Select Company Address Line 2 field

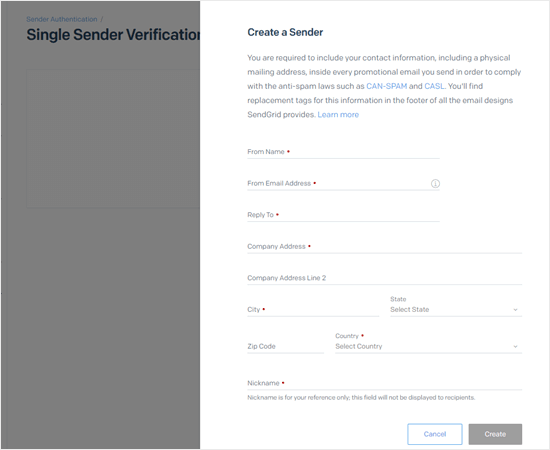click(384, 278)
